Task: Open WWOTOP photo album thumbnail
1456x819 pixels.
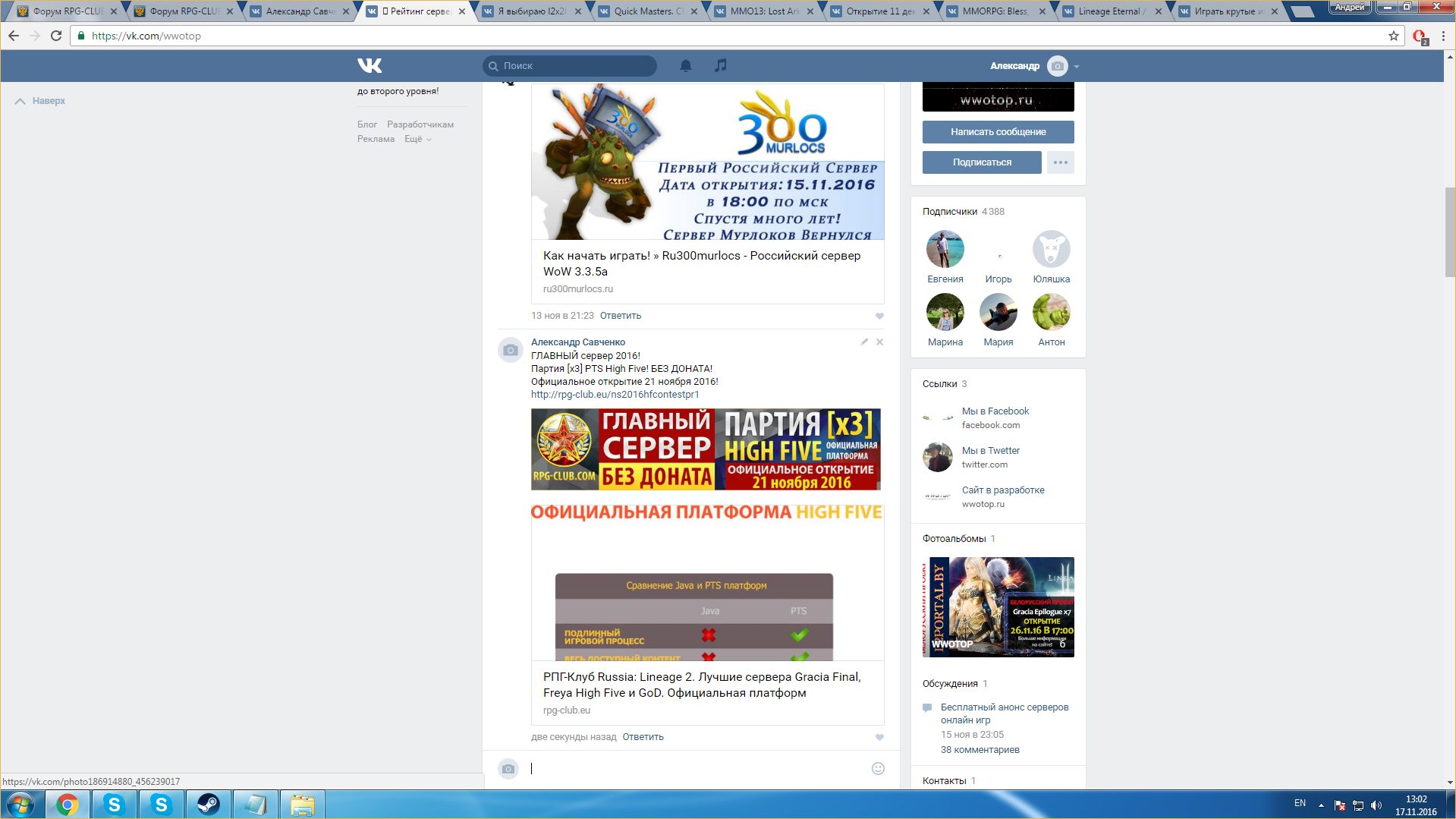Action: 998,607
